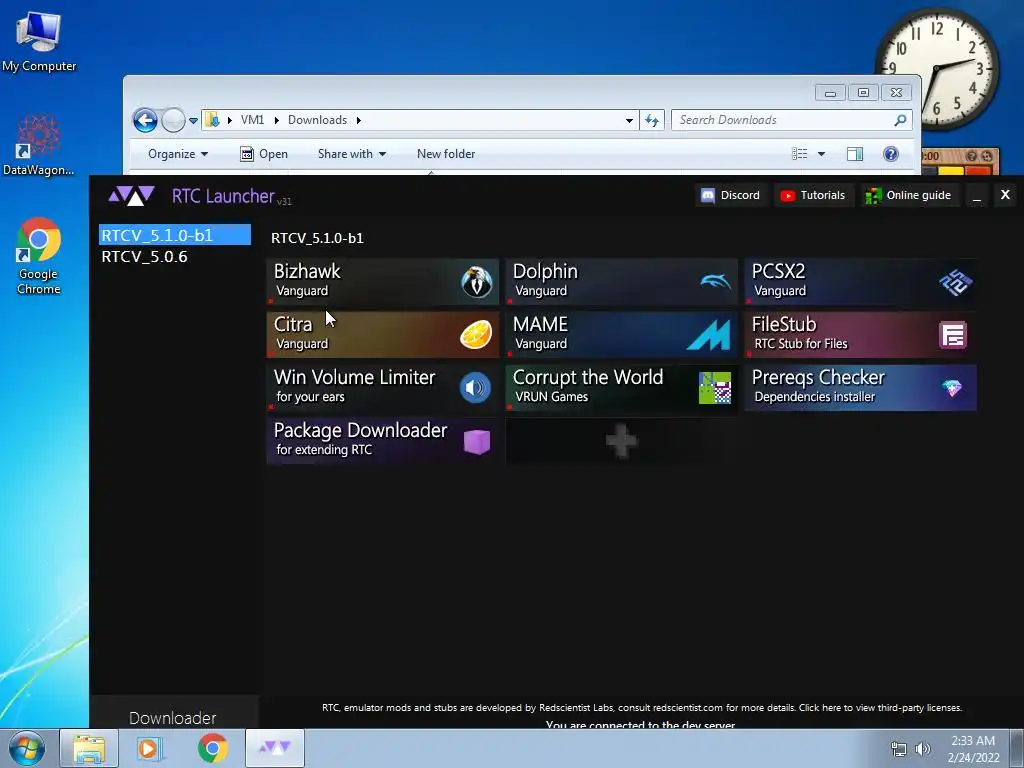Screen dimensions: 1024x768
Task: Open the Discord link
Action: point(730,195)
